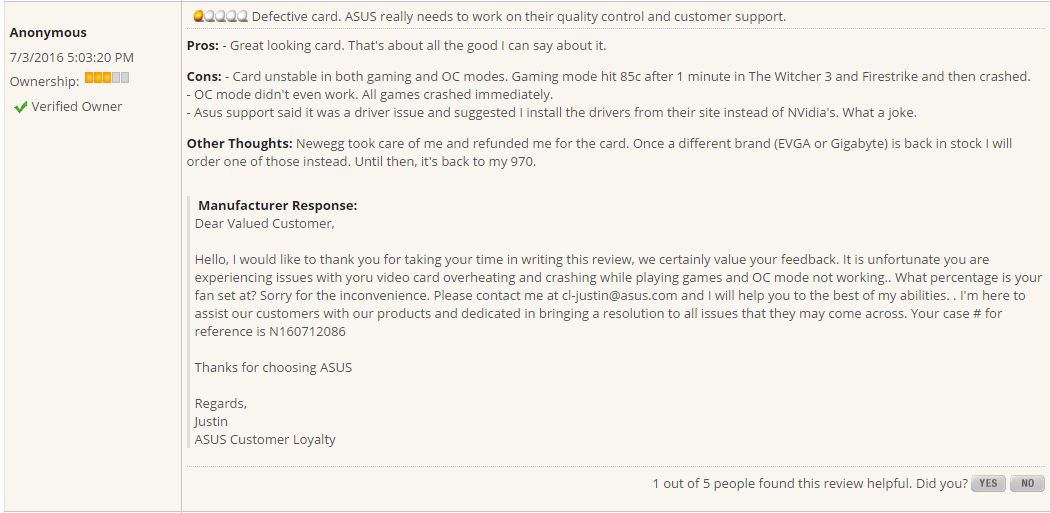
Task: Click the Other Thoughts heading
Action: pos(240,143)
